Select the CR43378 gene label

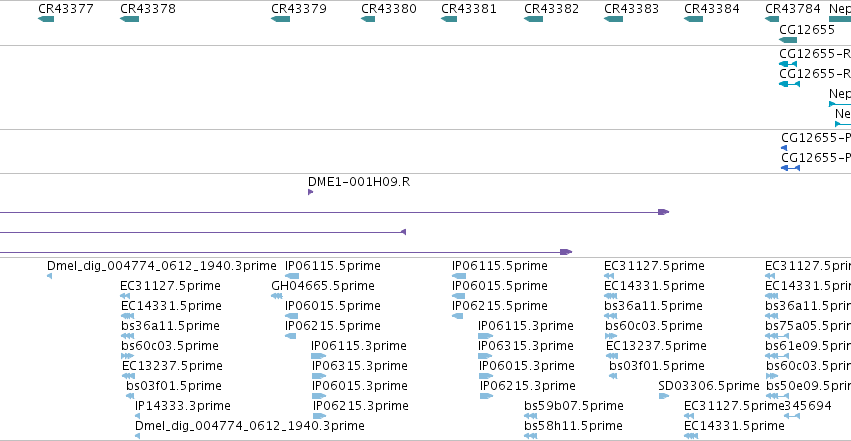point(148,9)
